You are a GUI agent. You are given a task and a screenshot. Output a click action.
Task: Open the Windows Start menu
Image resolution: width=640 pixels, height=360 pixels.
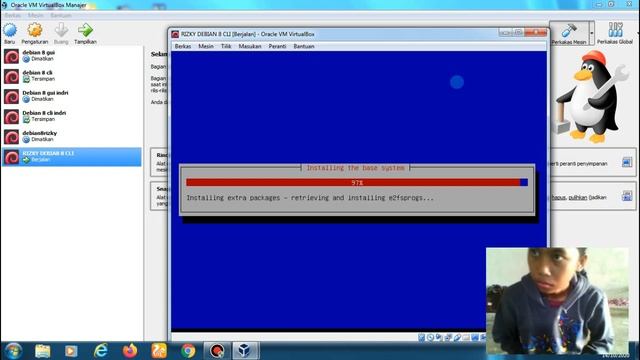click(13, 351)
